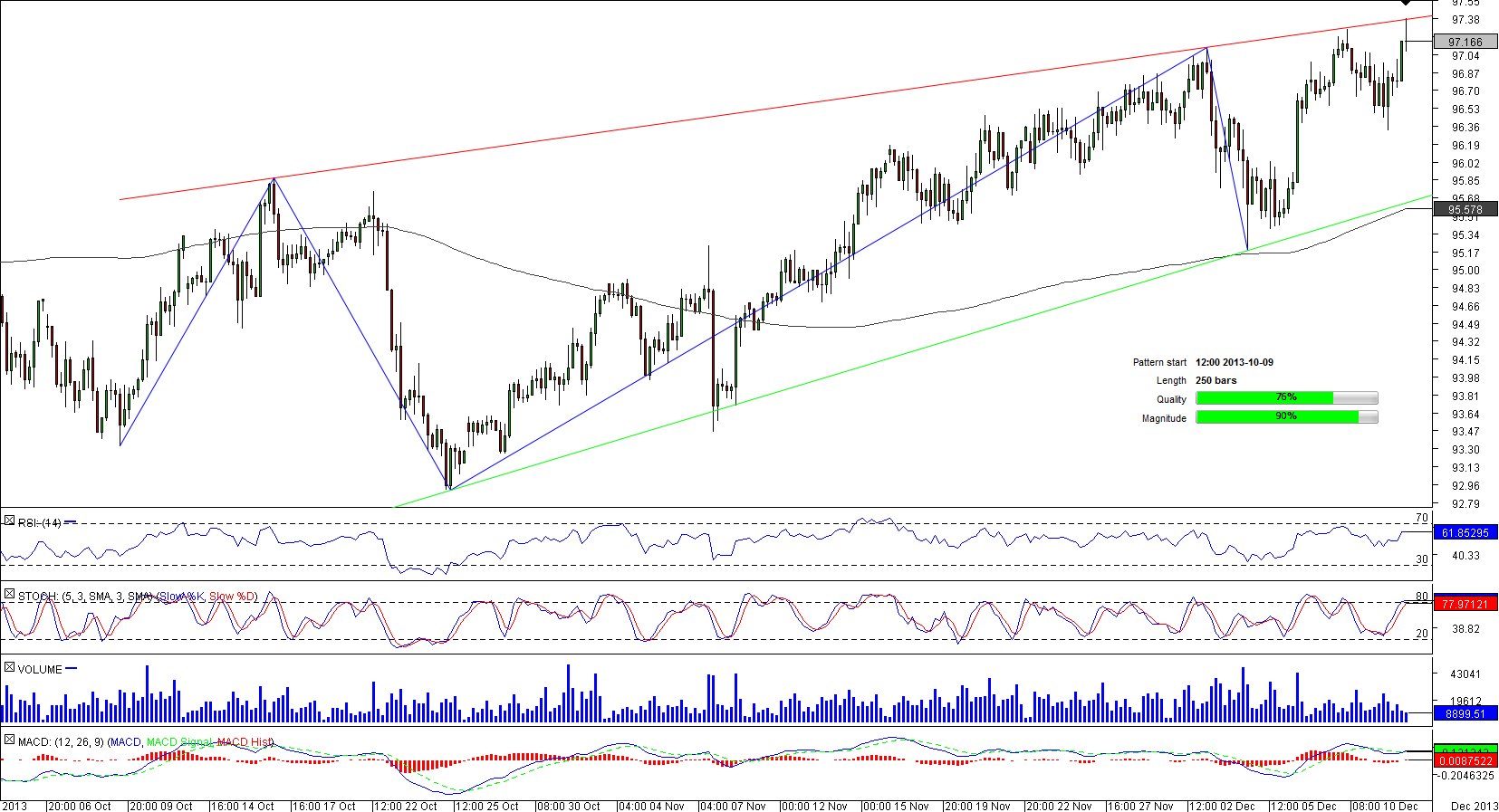
Task: Click the stochastic 38.82 scale value
Action: [1465, 629]
